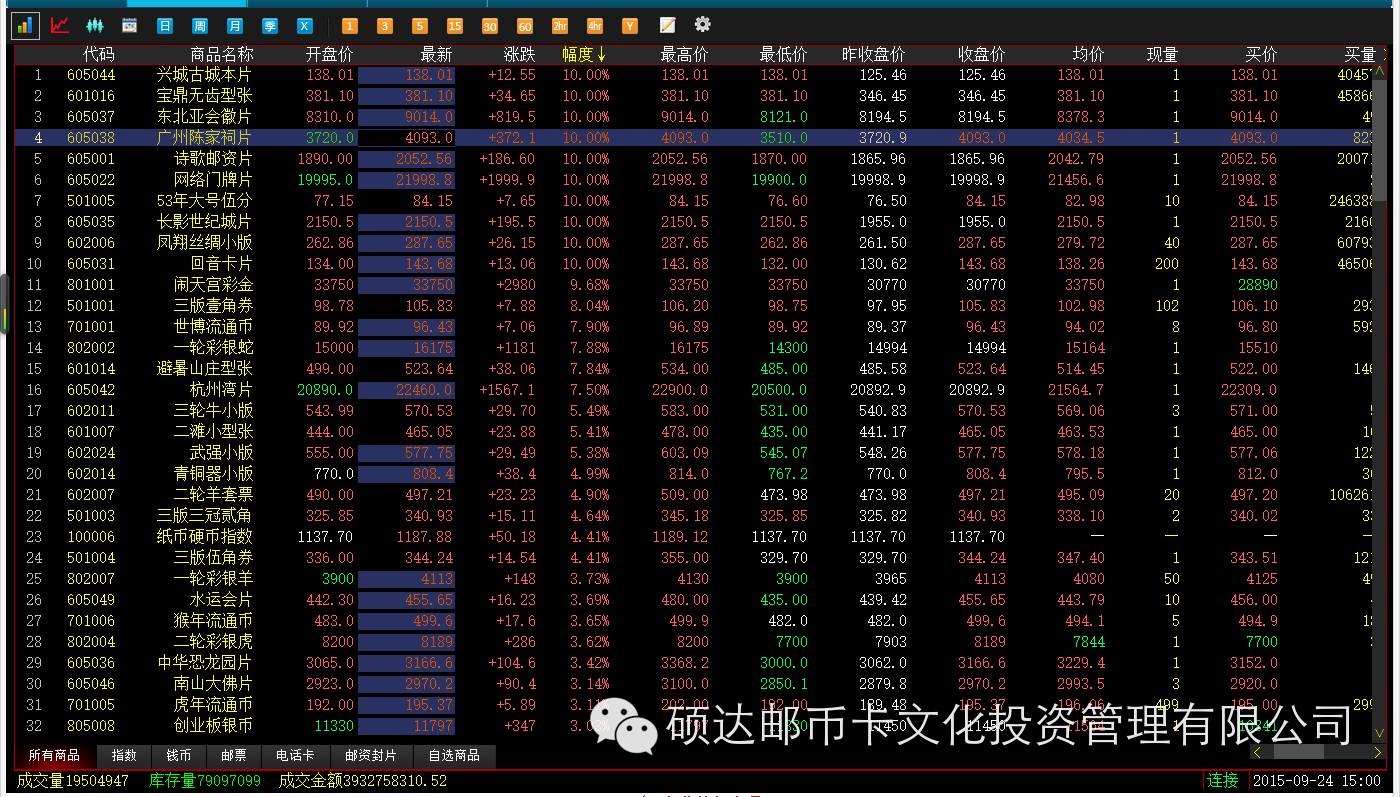Viewport: 1400px width, 797px height.
Task: Select the 杭州湾片 row
Action: pyautogui.click(x=695, y=390)
